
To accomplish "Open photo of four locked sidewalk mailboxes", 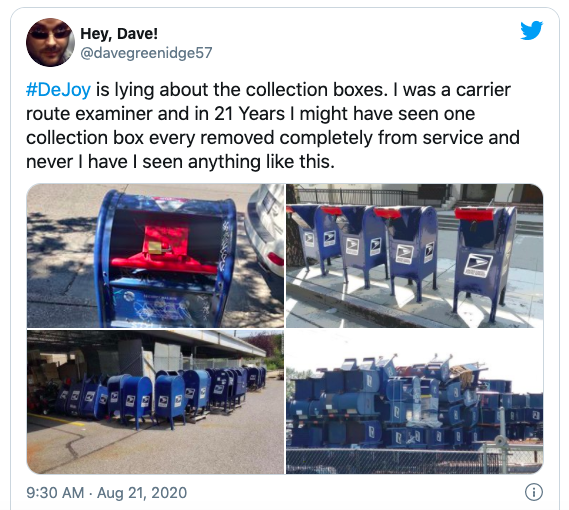I will point(414,256).
